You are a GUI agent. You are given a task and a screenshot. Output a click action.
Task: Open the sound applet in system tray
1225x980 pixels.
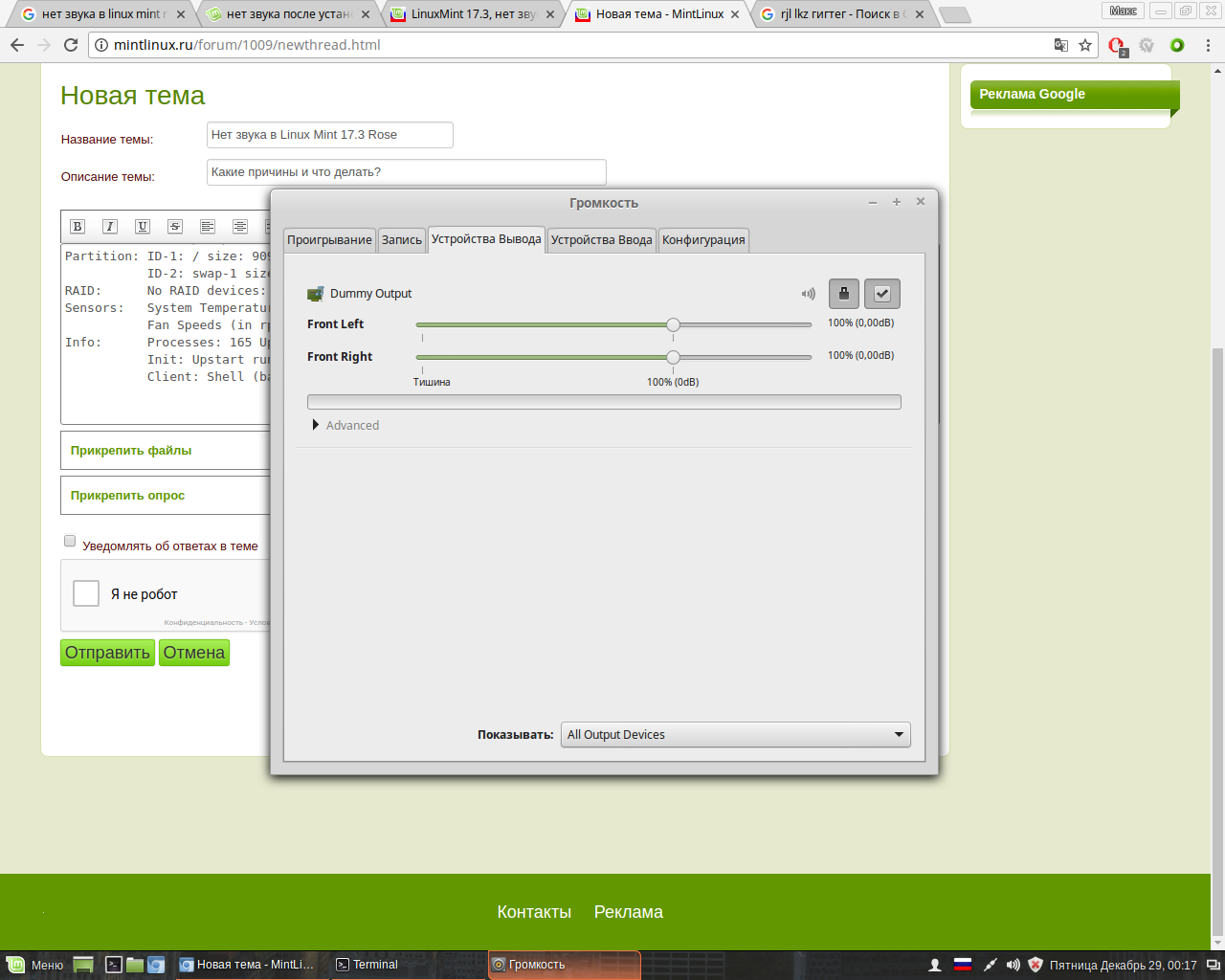click(1013, 965)
